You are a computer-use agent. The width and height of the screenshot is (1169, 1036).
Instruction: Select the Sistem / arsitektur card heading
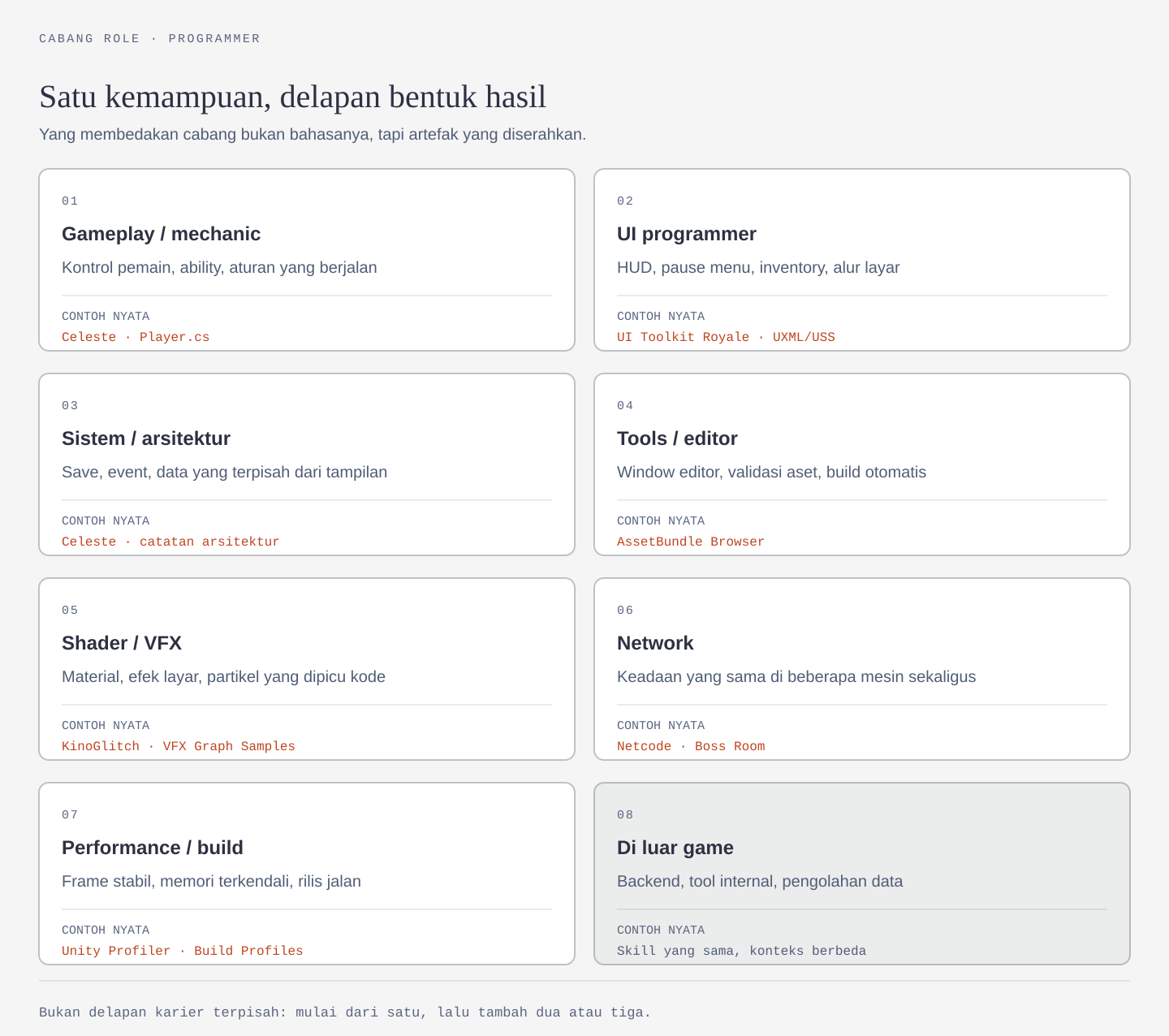point(146,438)
